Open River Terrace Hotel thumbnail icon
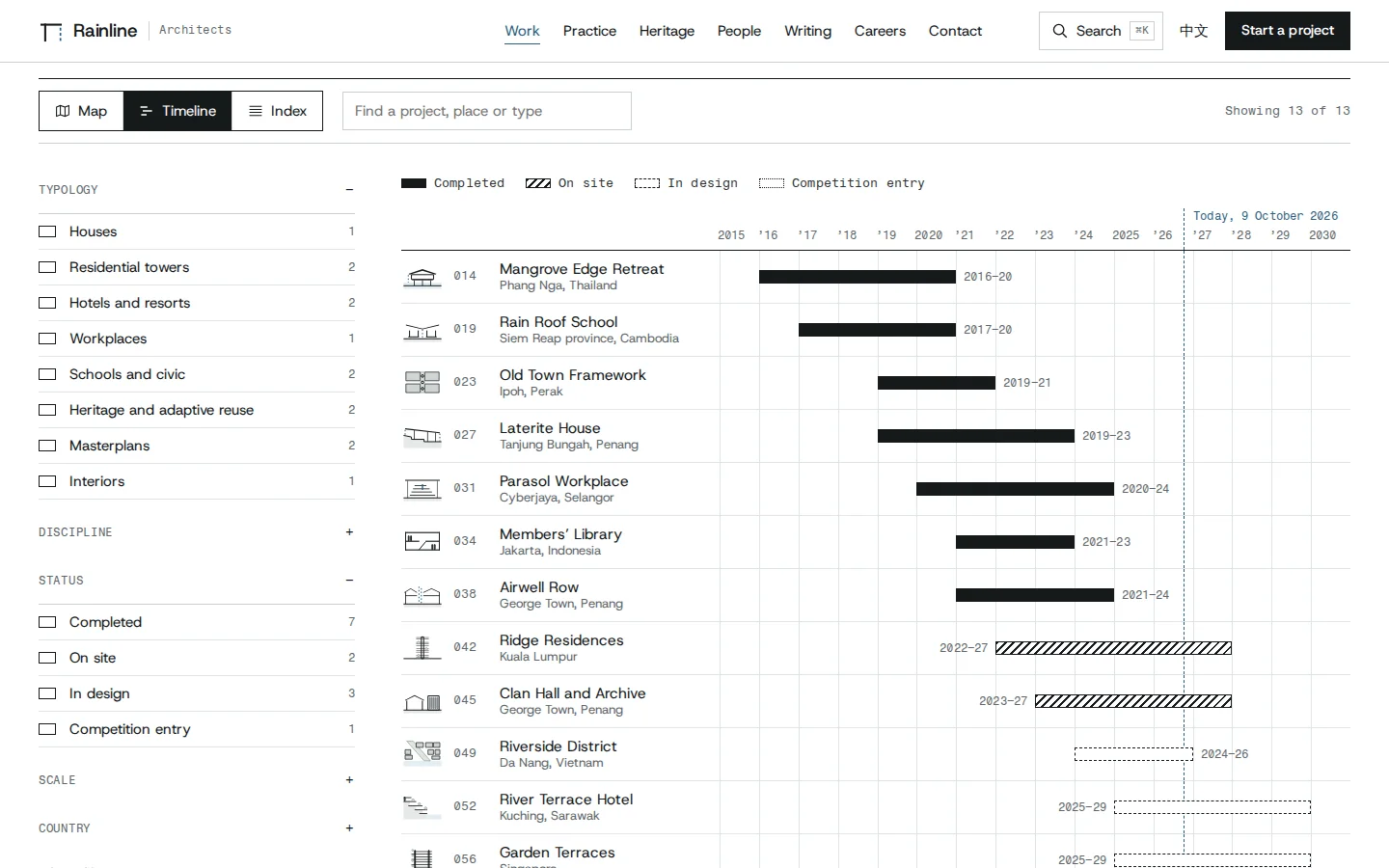Image resolution: width=1389 pixels, height=868 pixels. click(422, 807)
